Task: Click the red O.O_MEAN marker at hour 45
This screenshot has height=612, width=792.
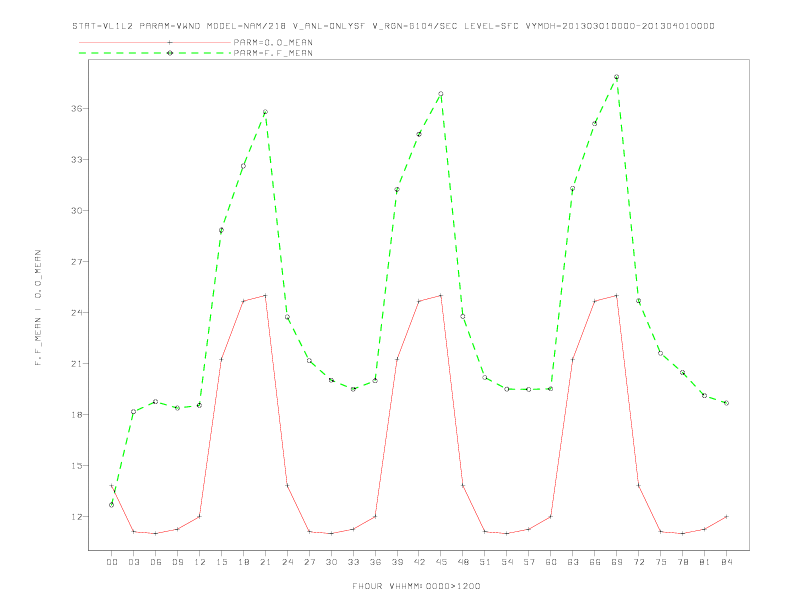Action: click(x=441, y=295)
